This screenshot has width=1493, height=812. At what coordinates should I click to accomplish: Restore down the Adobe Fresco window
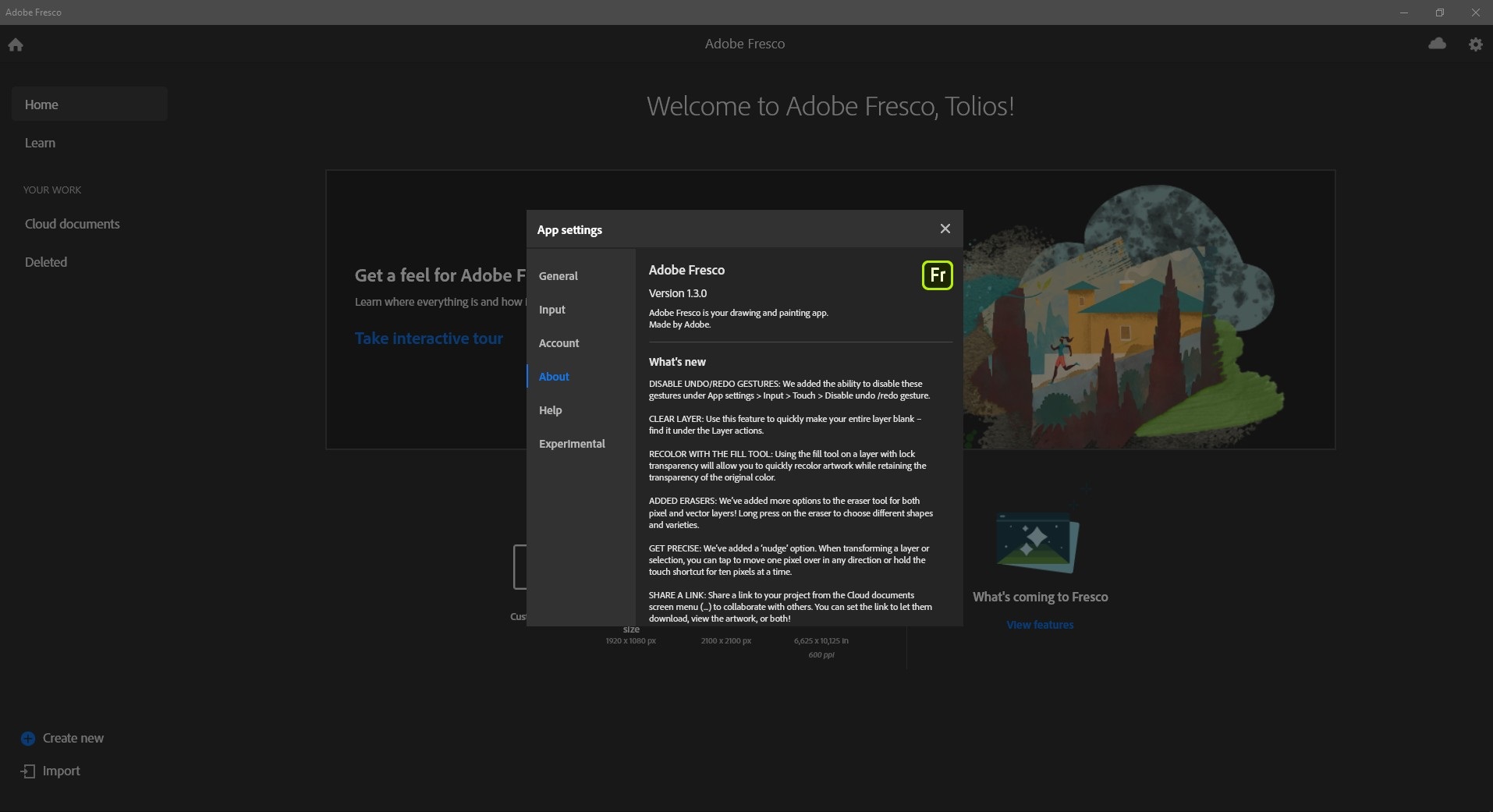point(1440,12)
